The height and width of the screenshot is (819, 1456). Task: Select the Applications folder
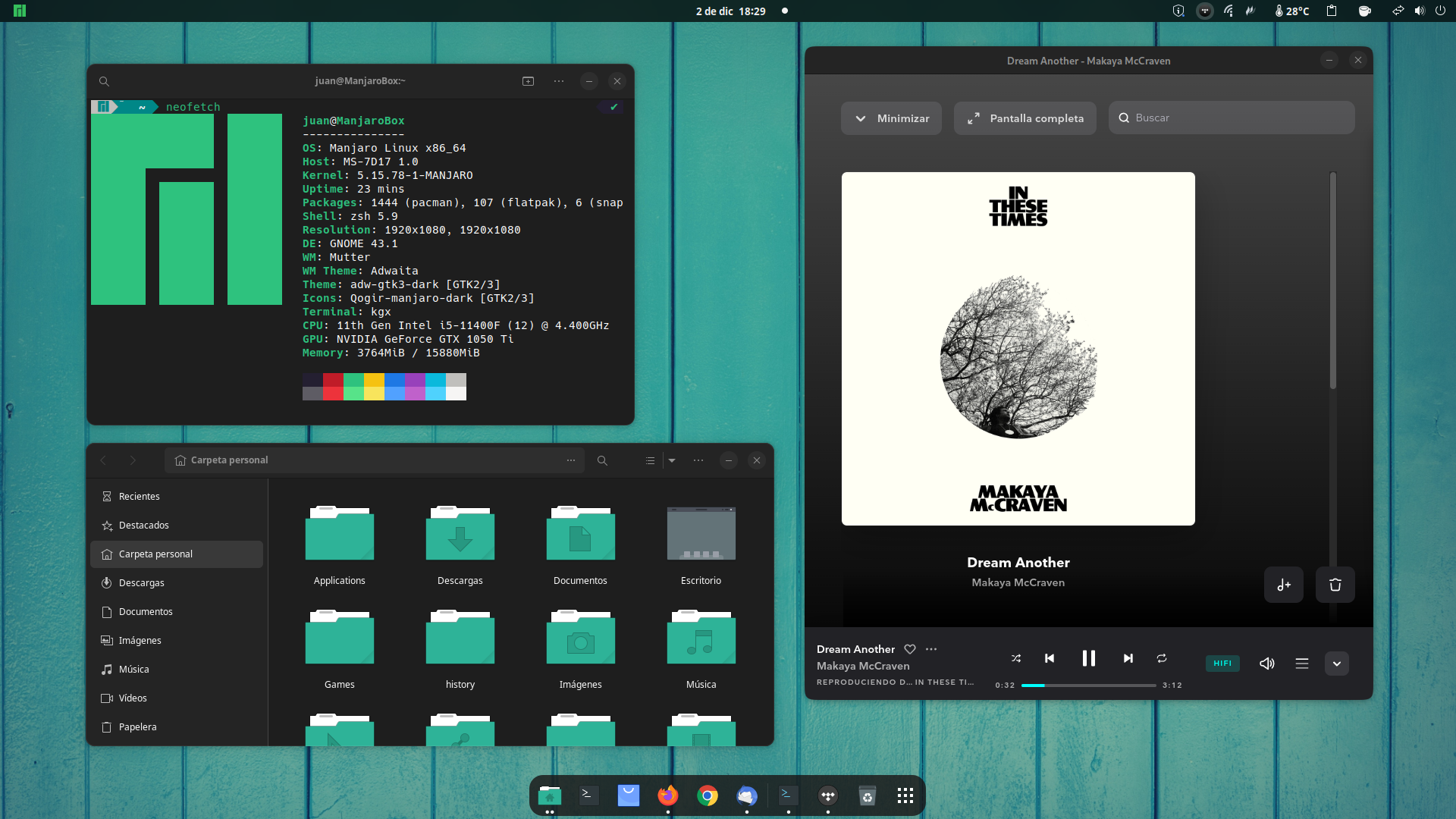[340, 533]
